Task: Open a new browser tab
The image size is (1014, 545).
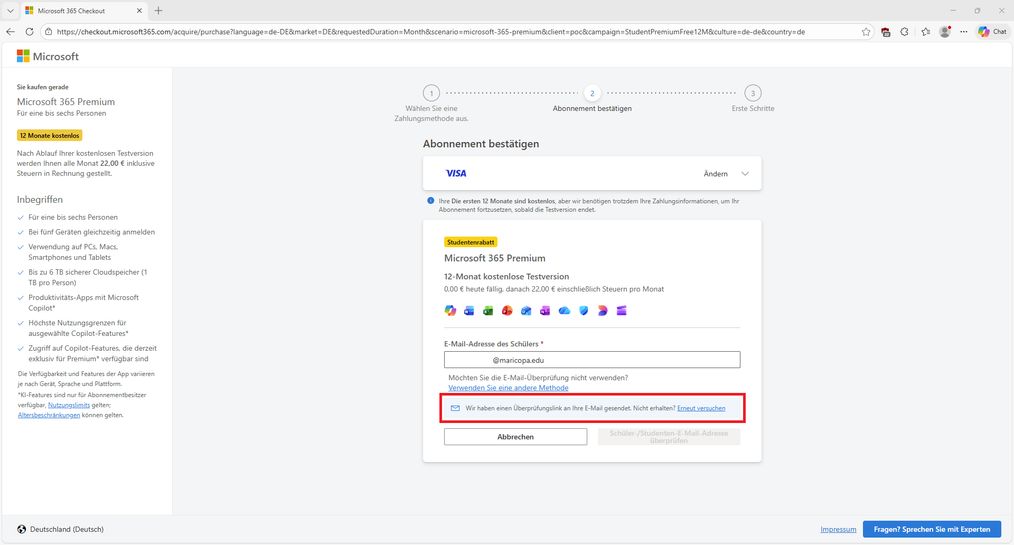Action: point(158,11)
